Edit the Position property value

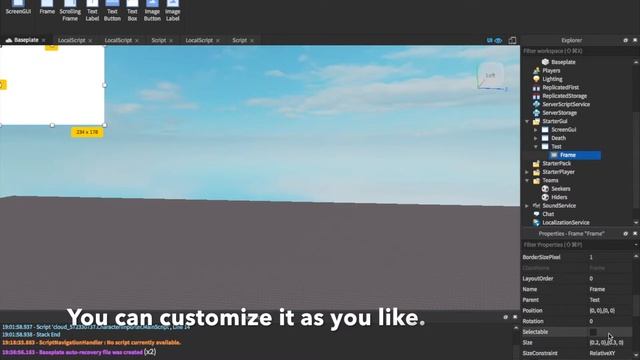[610, 311]
